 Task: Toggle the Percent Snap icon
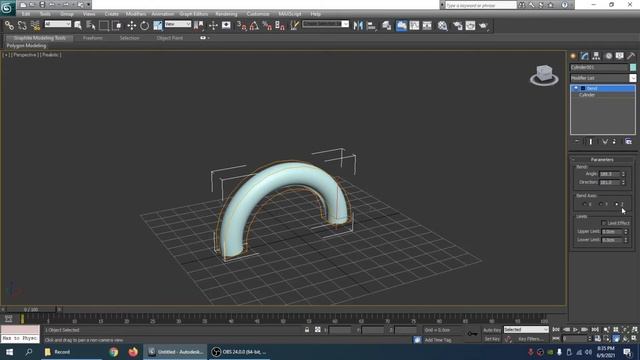[x=267, y=26]
